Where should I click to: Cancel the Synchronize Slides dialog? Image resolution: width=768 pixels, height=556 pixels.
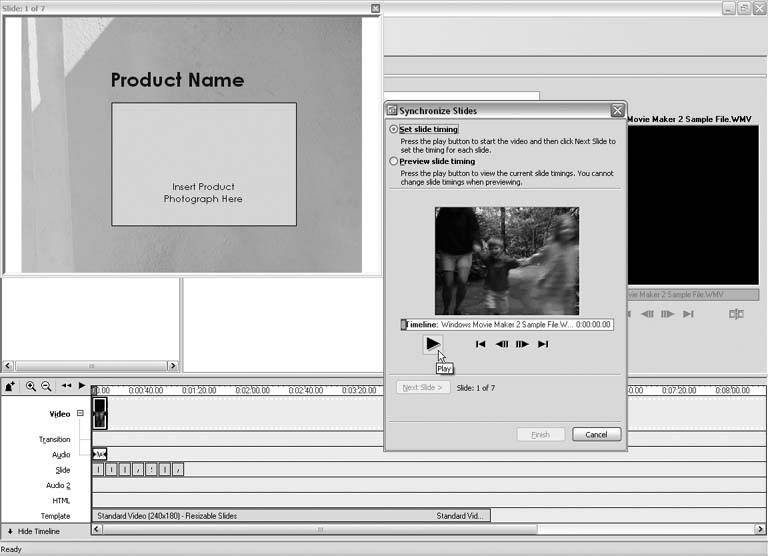(596, 434)
